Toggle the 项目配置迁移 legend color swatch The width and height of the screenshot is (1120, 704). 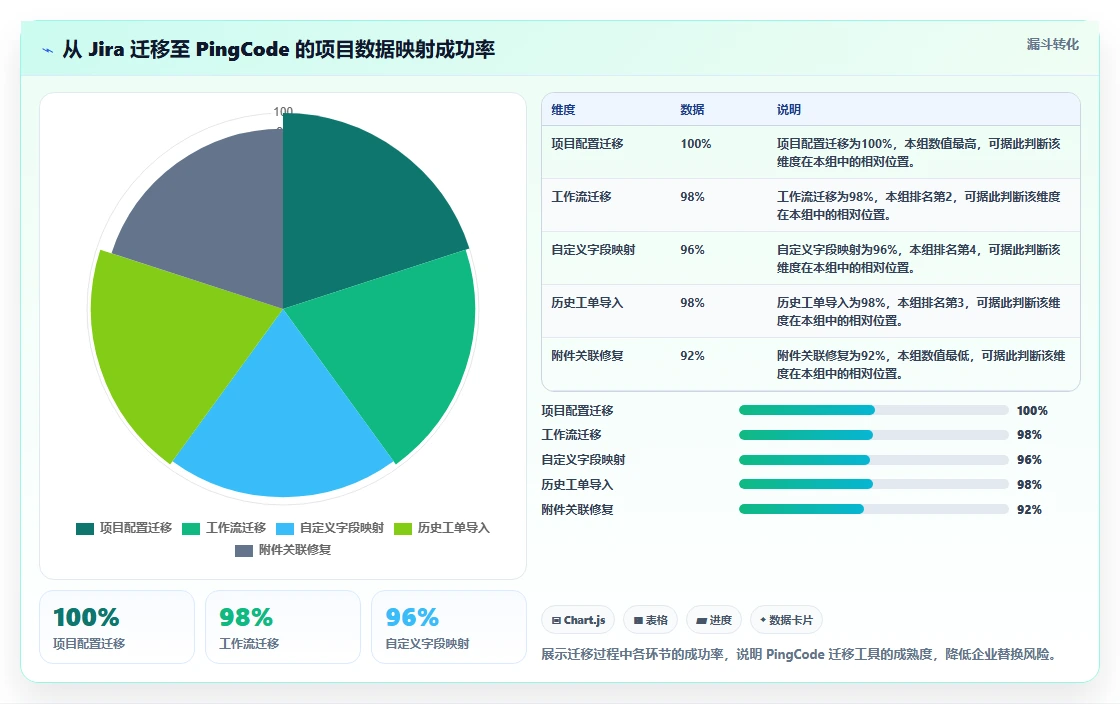click(x=85, y=528)
